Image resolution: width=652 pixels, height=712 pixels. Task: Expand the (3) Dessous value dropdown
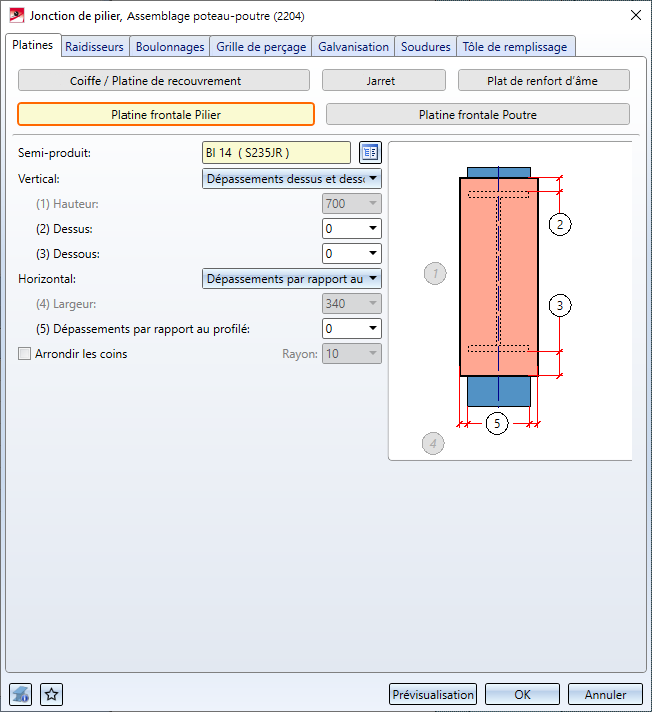pyautogui.click(x=352, y=254)
